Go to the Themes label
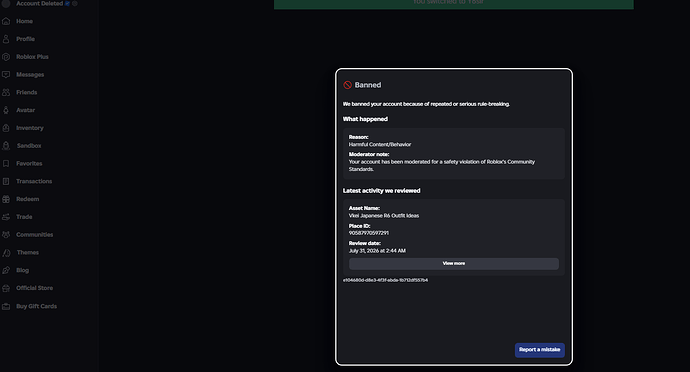Viewport: 690px width, 372px height. [x=28, y=253]
